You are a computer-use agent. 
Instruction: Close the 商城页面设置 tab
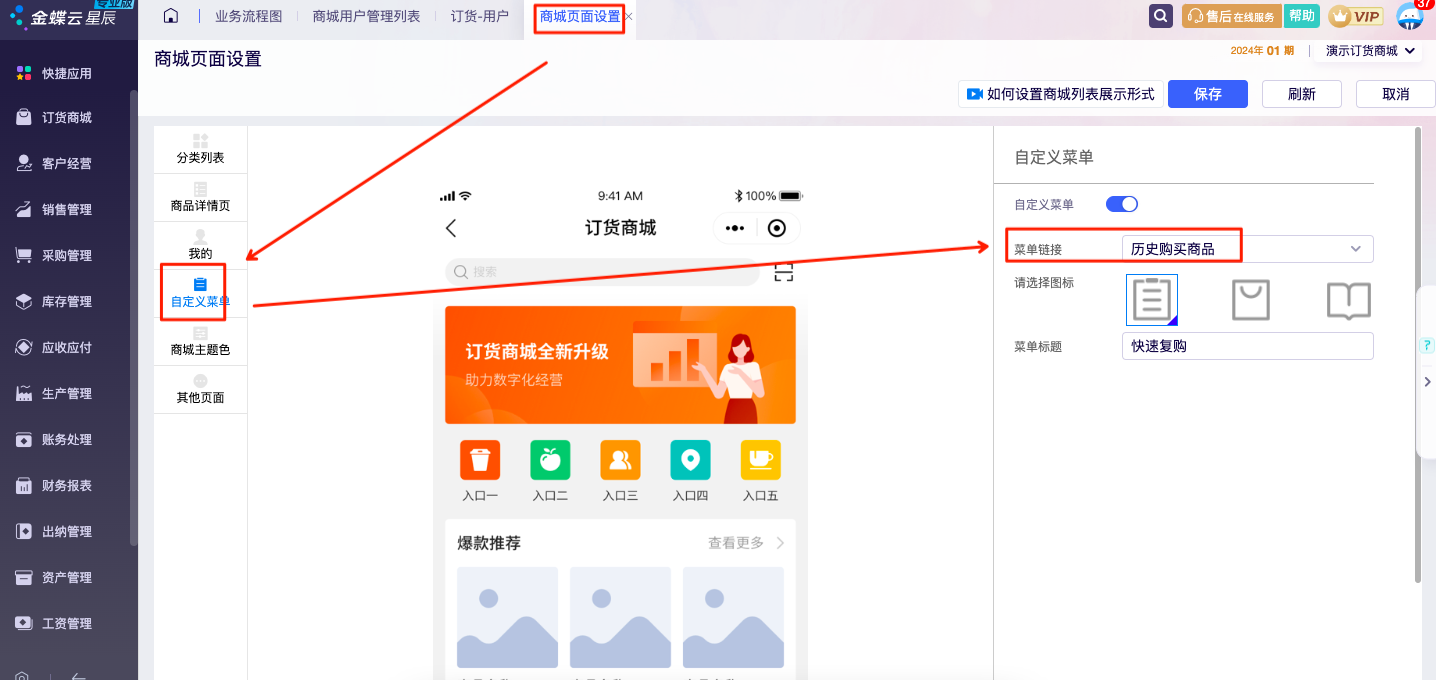tap(628, 17)
